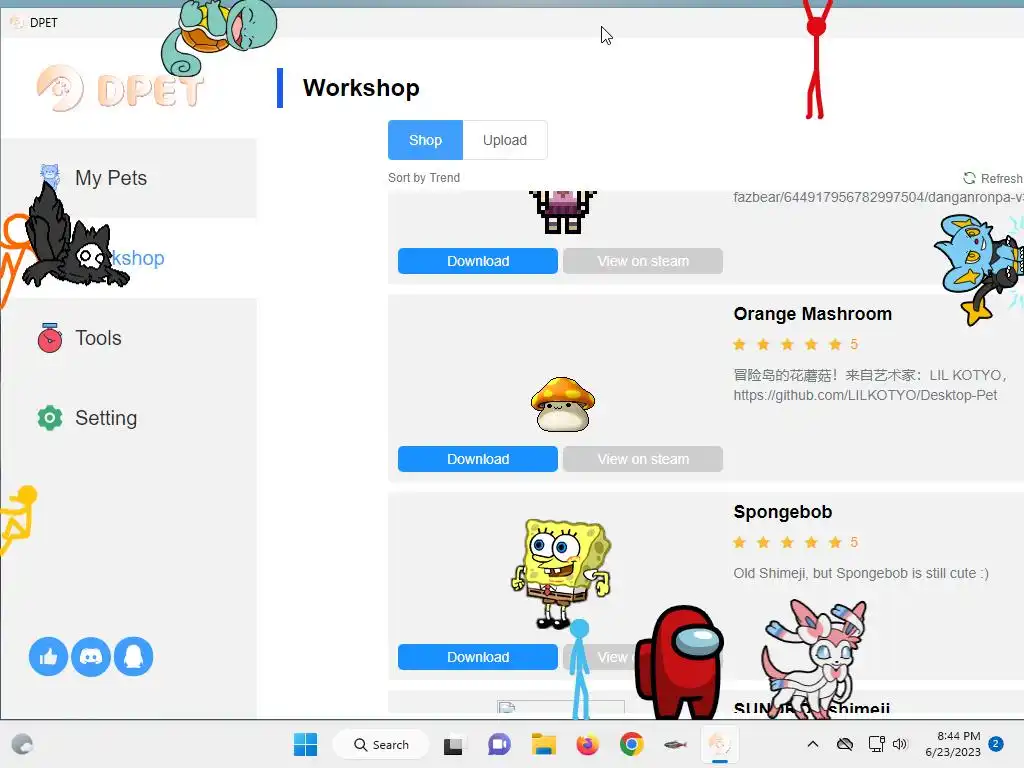Refresh the workshop list
1024x768 pixels.
point(993,178)
